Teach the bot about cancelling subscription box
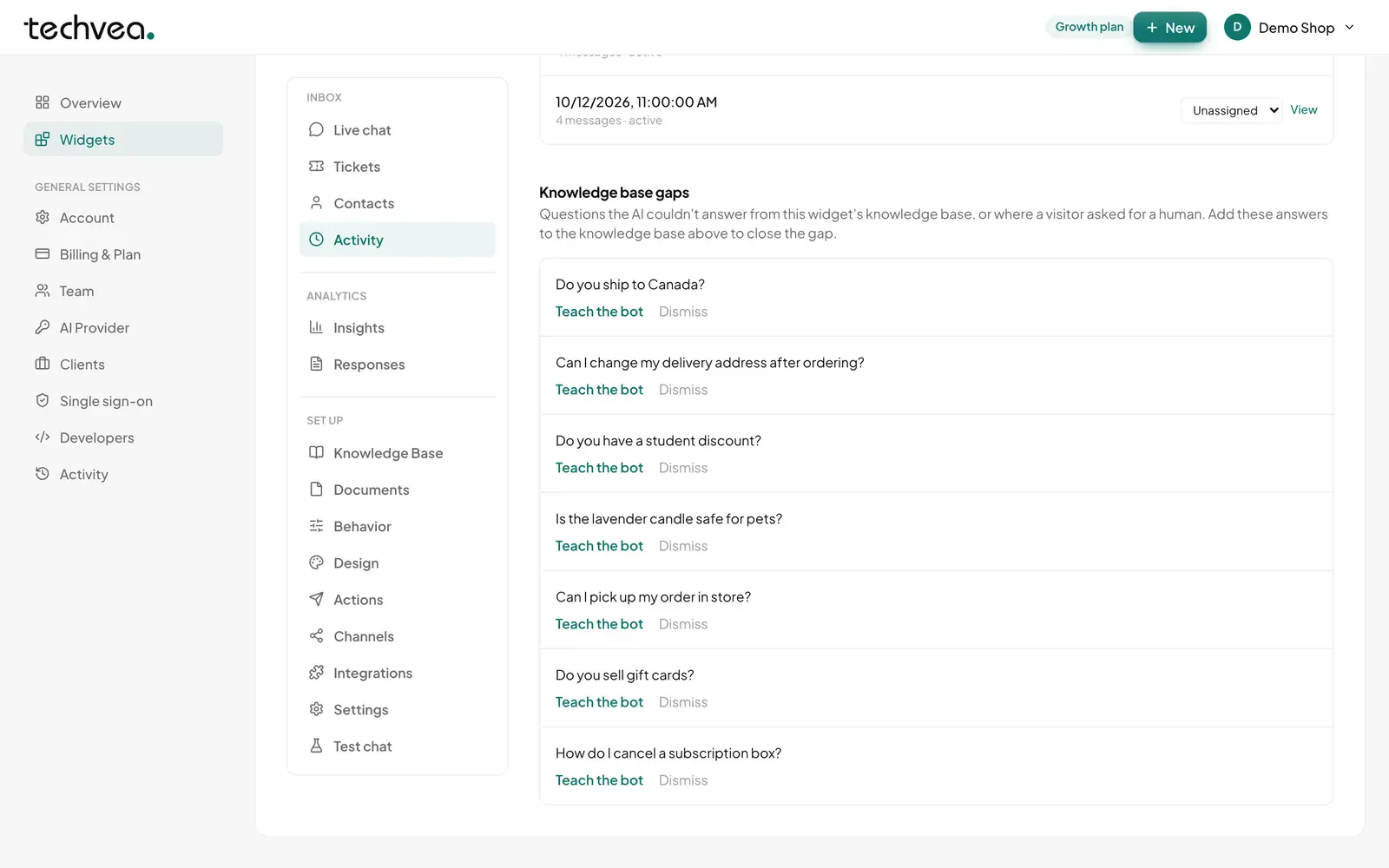 click(x=599, y=780)
